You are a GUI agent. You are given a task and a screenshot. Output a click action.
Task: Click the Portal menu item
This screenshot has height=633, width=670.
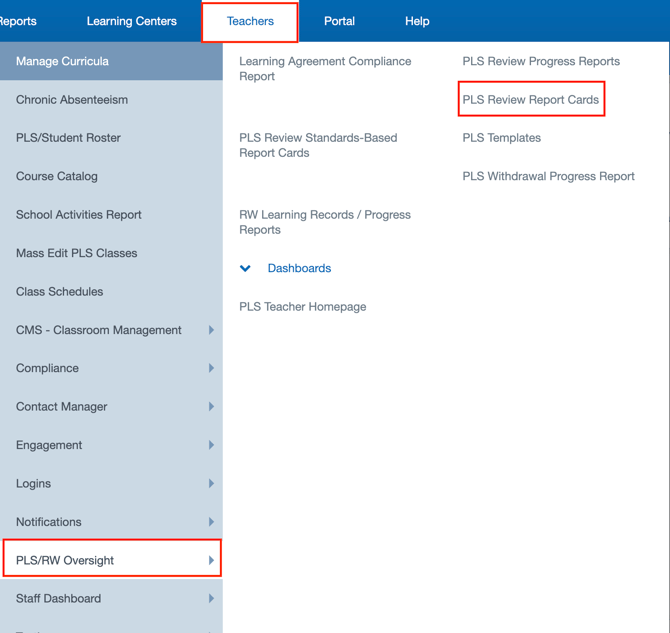point(339,21)
